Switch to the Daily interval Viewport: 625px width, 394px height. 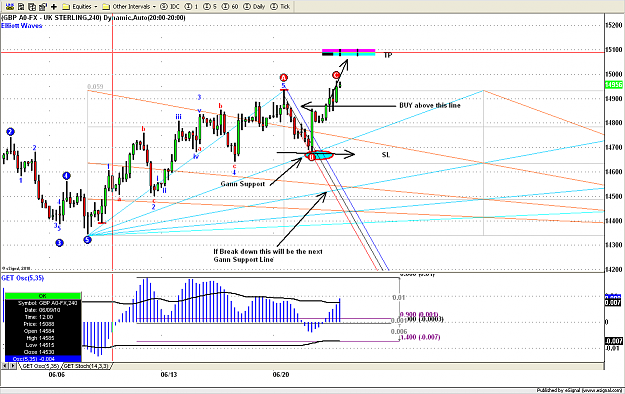click(x=254, y=6)
